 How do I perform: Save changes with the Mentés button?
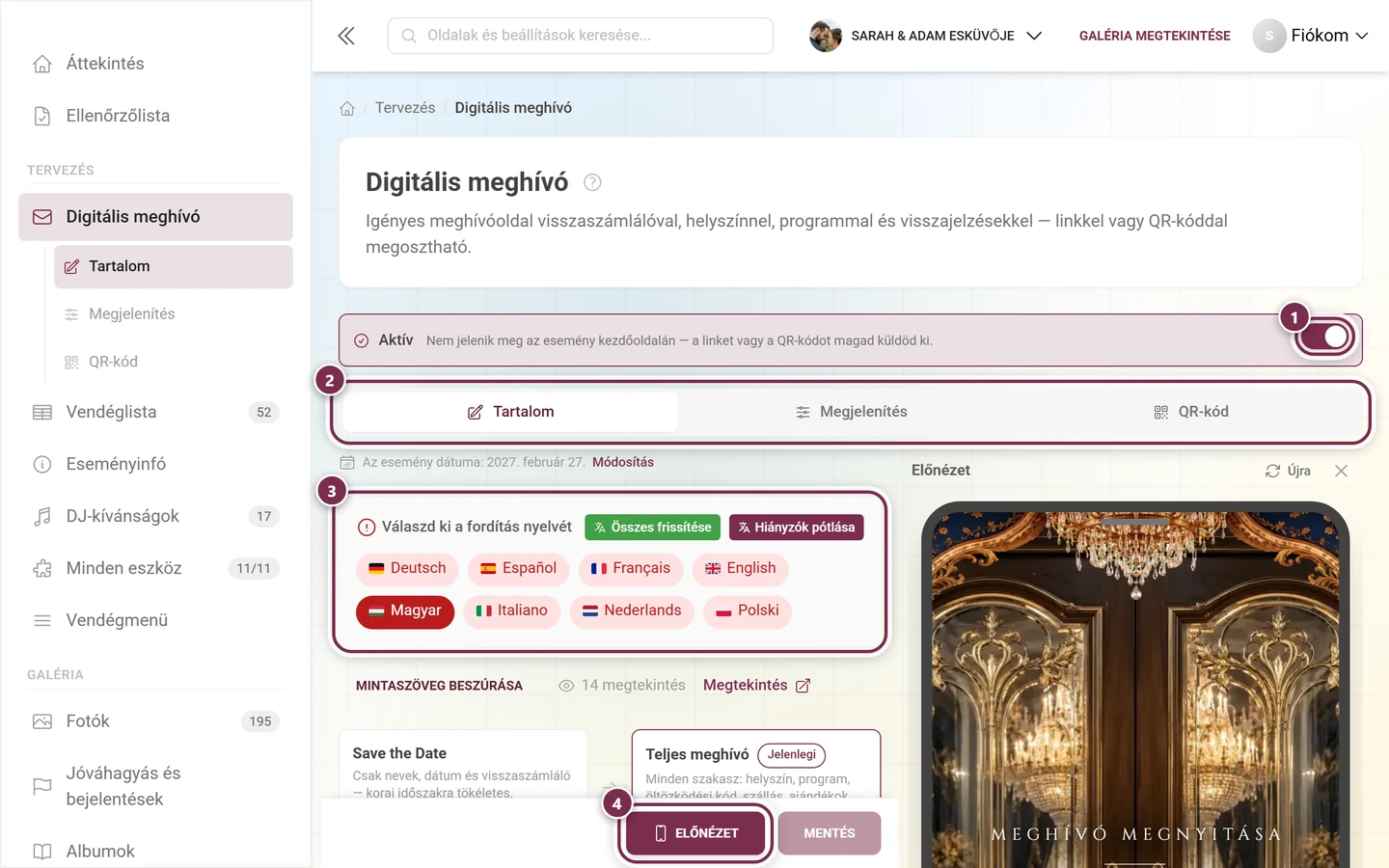click(x=830, y=833)
